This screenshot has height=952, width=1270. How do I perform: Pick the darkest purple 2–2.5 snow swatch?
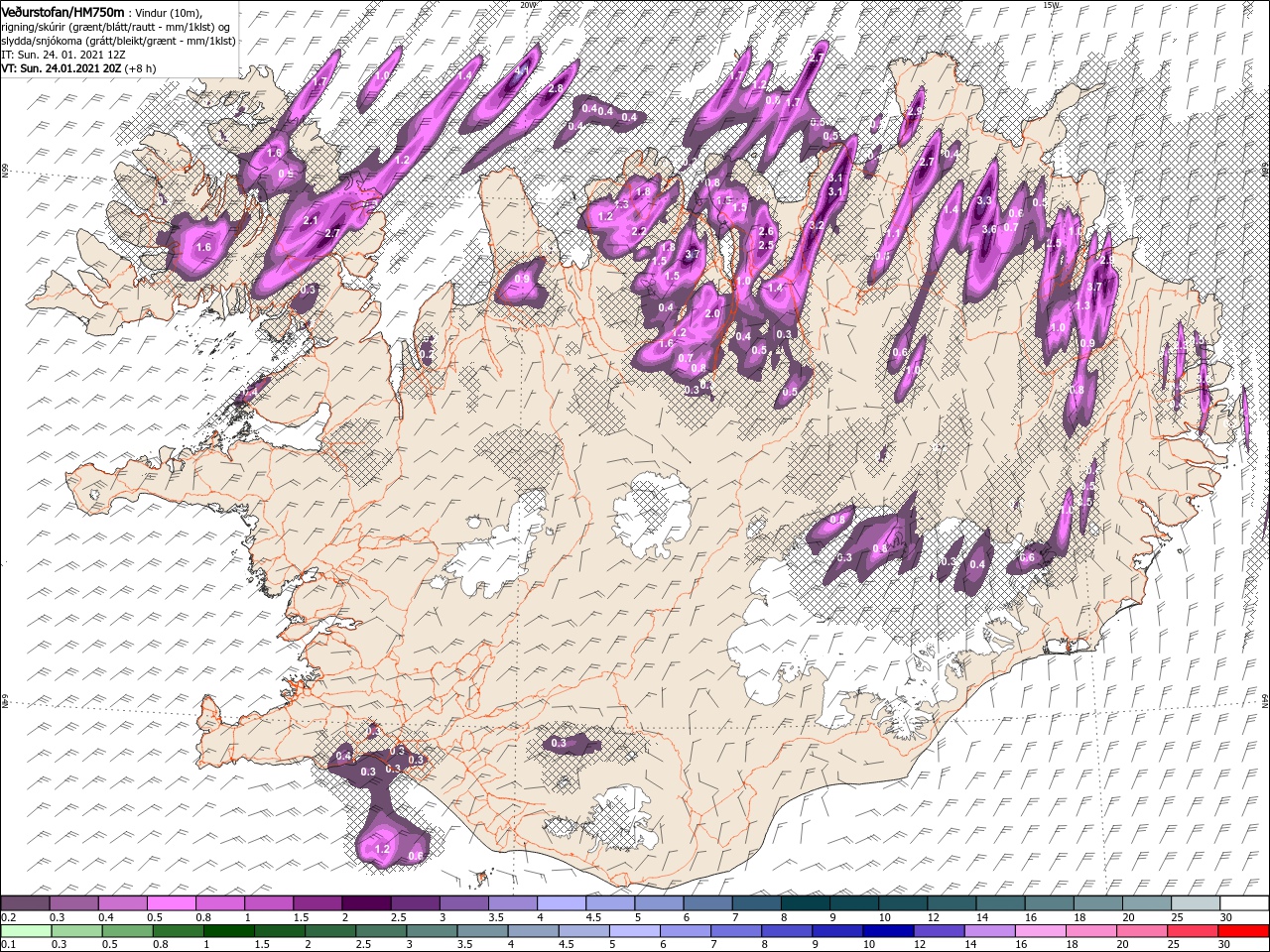tap(366, 903)
